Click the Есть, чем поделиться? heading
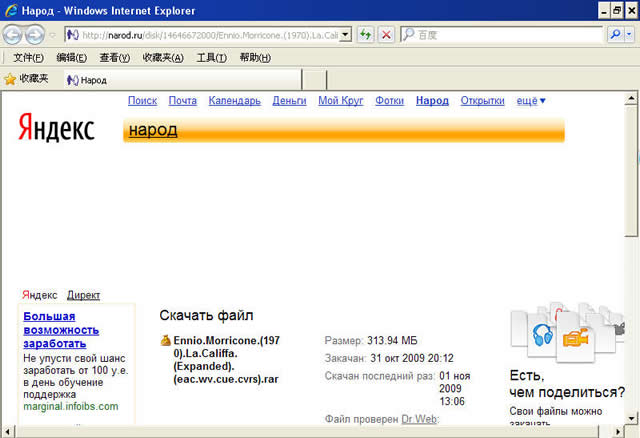The image size is (640, 438). 567,384
